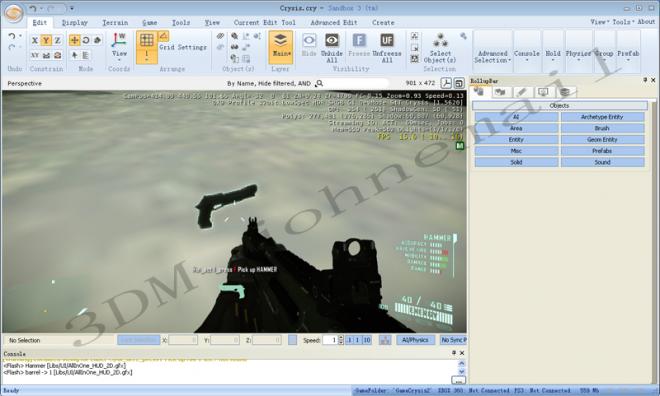Toggle the angle snap icon
Screen dimensions: 660x396
pos(164,37)
